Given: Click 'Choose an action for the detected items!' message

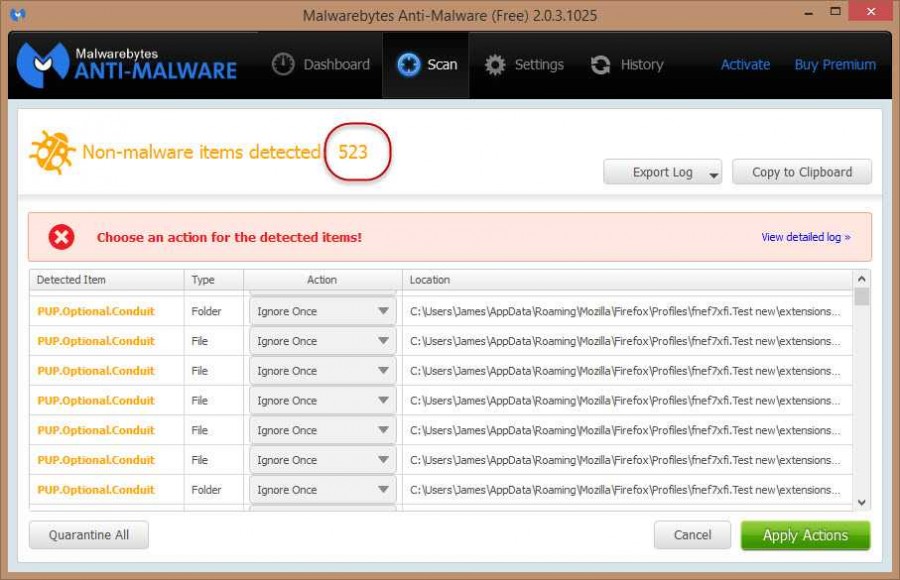Looking at the screenshot, I should [x=229, y=237].
